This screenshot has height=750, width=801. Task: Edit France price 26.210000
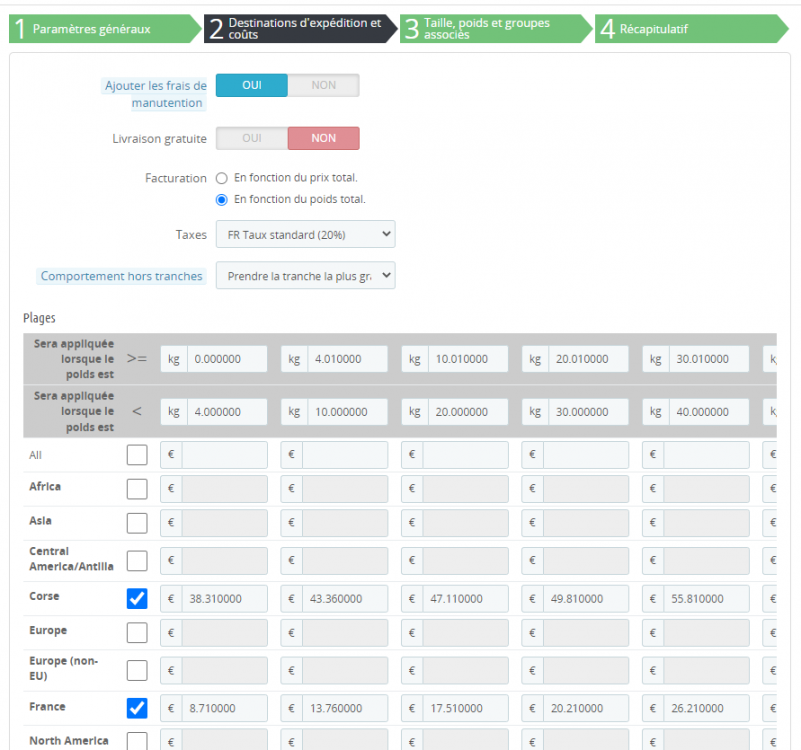pyautogui.click(x=706, y=708)
